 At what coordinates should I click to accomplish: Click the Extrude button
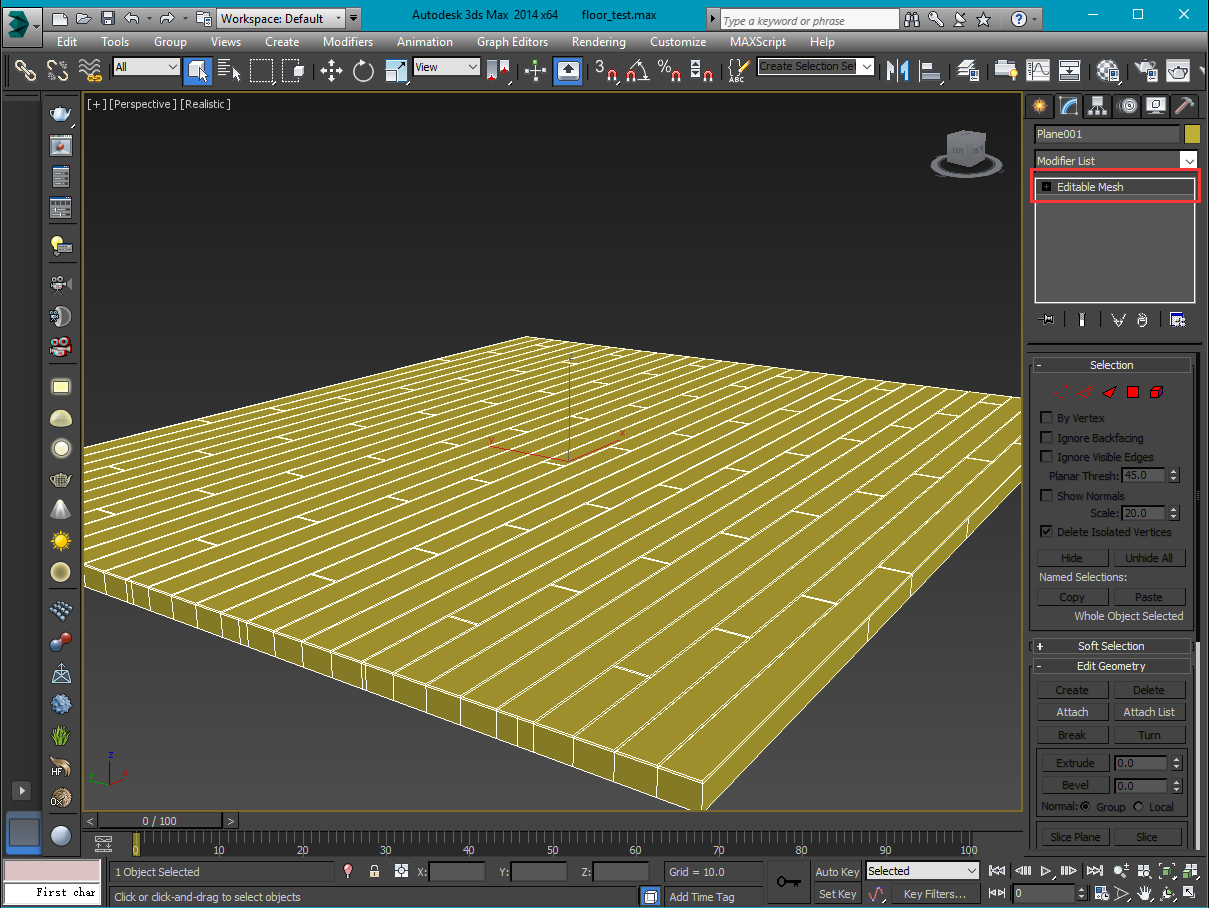(1075, 763)
